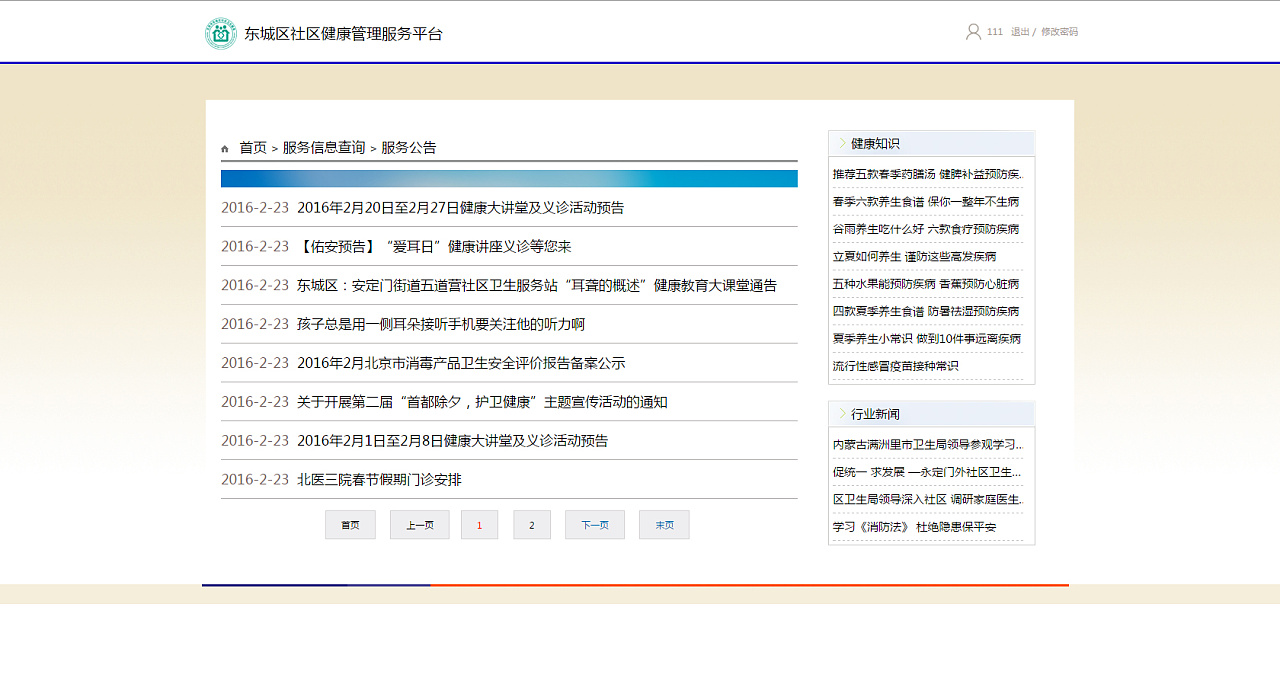
Task: Open 健康知识 section header
Action: (875, 144)
